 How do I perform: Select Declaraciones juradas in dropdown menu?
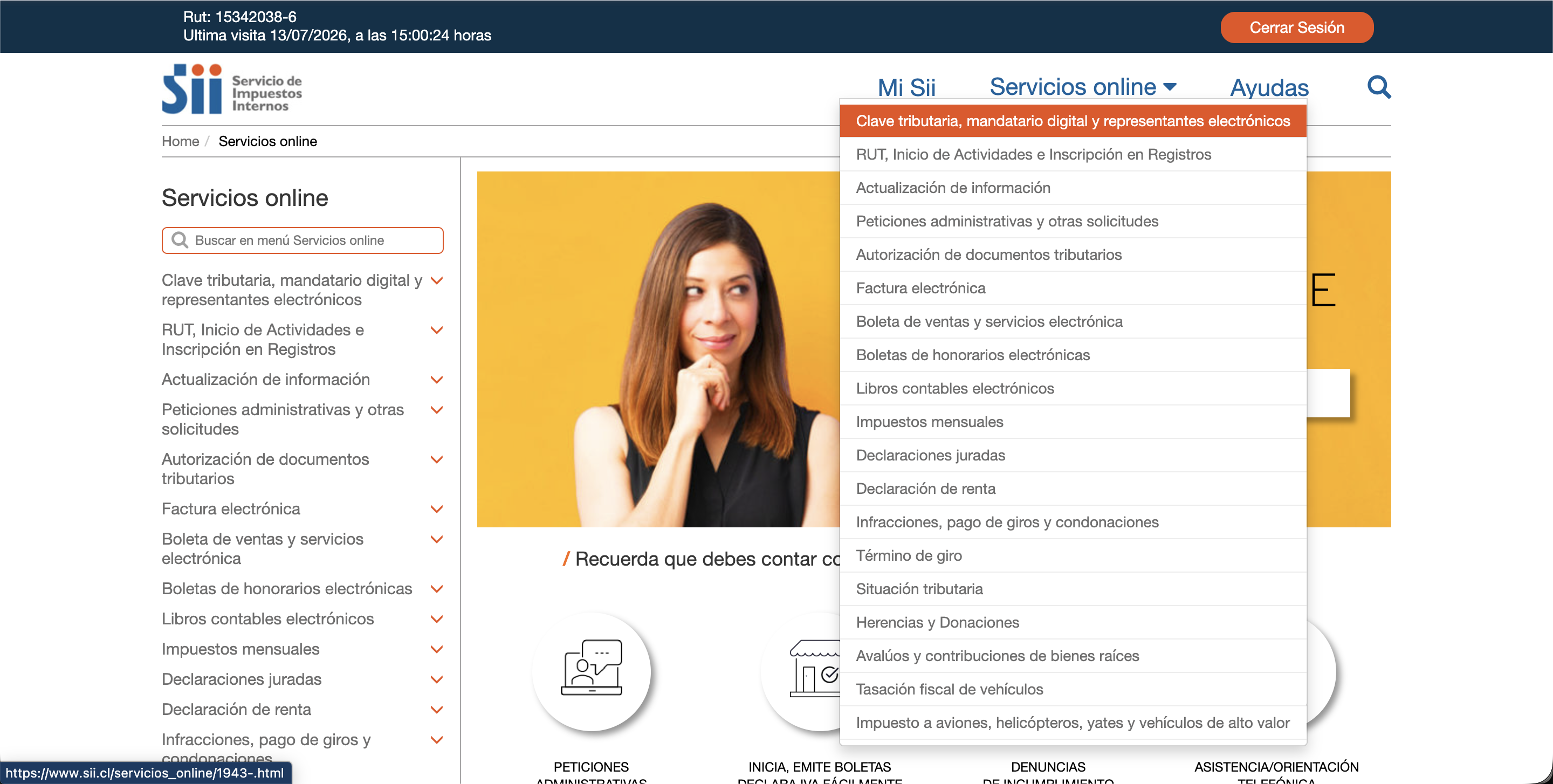1073,455
